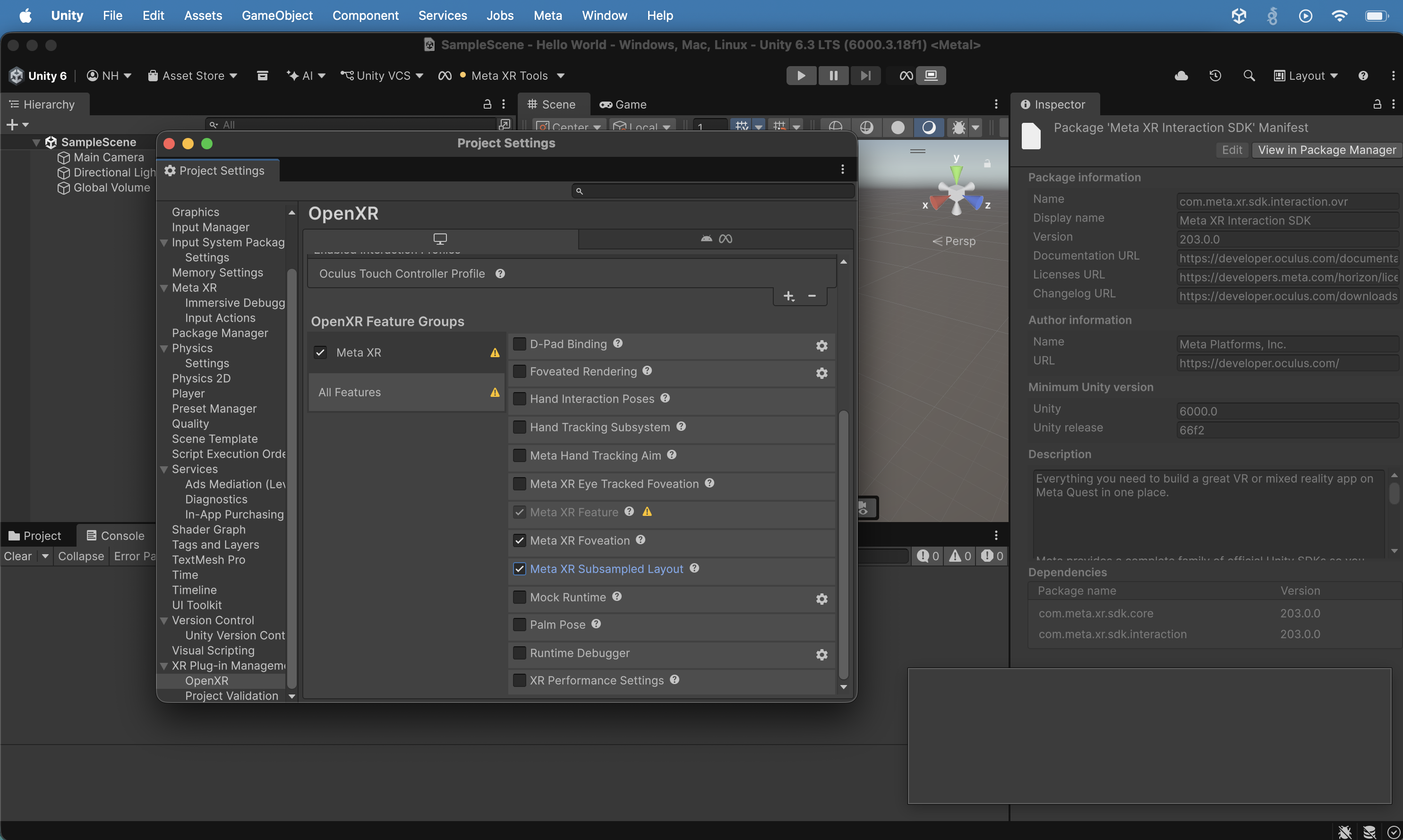Open the AI dropdown in toolbar

(x=306, y=75)
